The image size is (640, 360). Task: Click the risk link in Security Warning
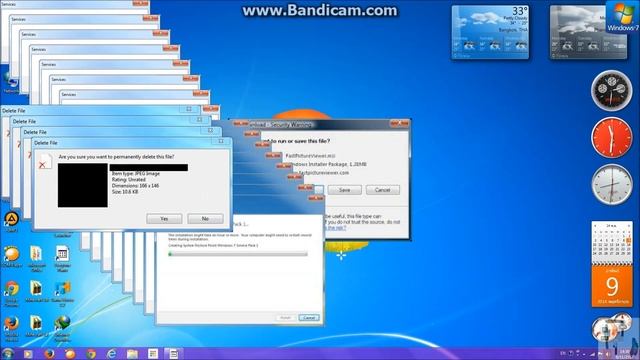(x=336, y=228)
